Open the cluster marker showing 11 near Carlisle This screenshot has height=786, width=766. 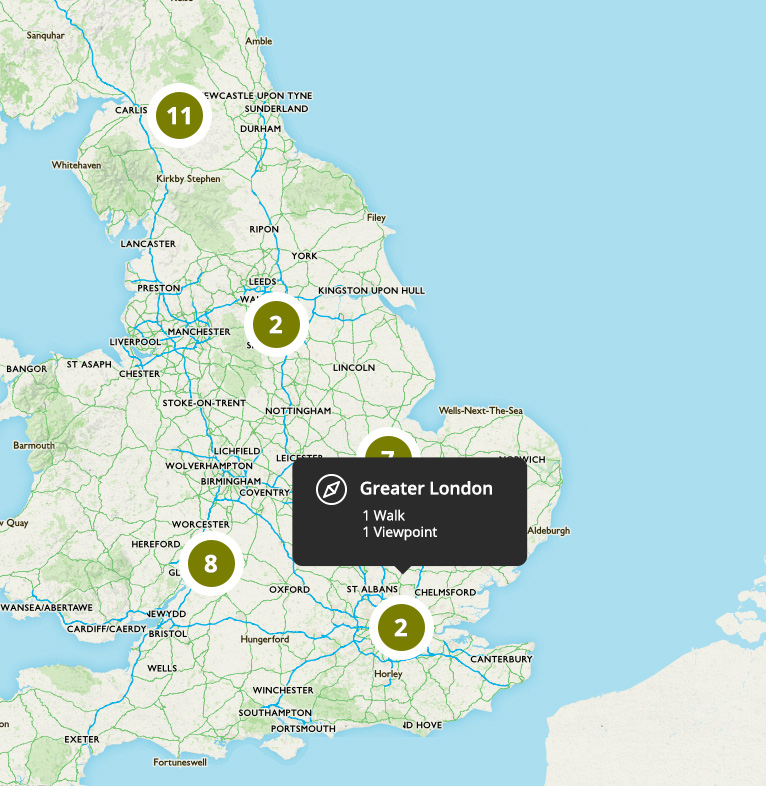coord(179,116)
